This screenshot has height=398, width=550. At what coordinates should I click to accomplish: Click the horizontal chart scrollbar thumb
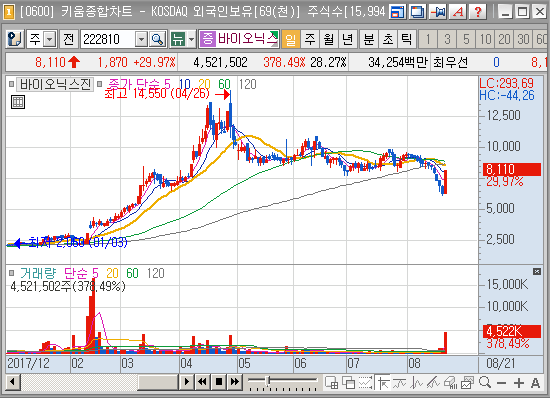(x=158, y=382)
